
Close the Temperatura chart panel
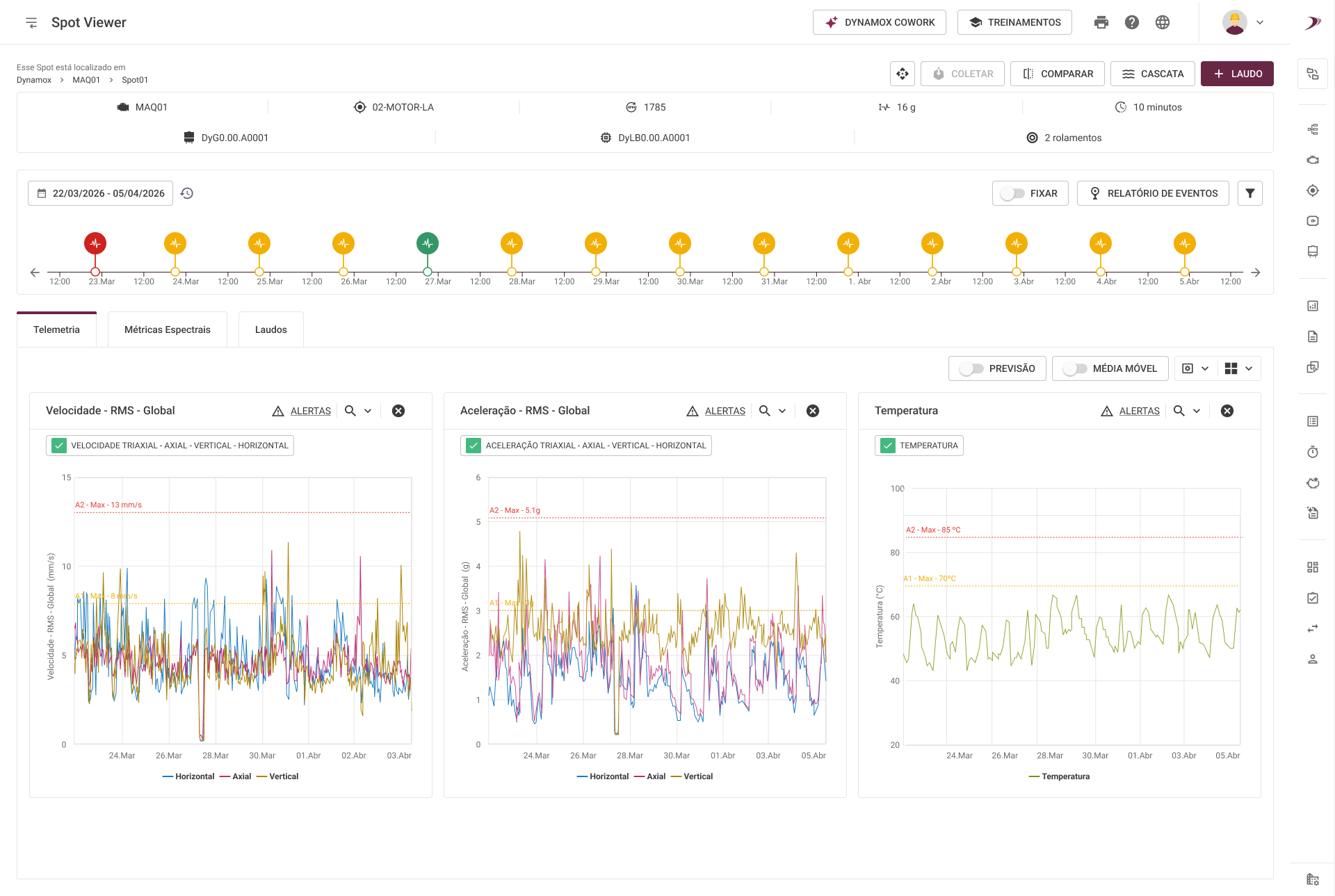click(x=1227, y=411)
